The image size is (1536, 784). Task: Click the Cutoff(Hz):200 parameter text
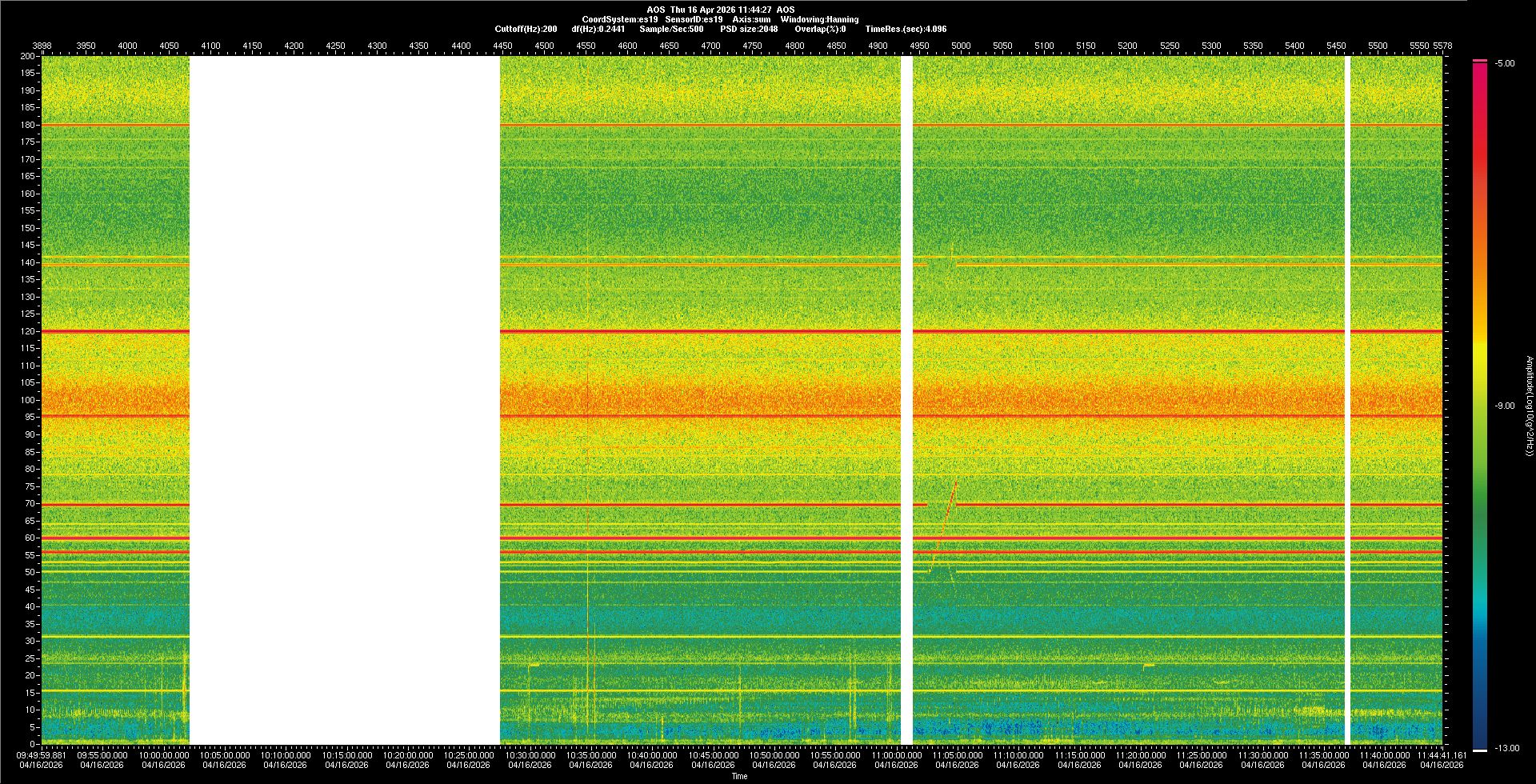tap(526, 29)
